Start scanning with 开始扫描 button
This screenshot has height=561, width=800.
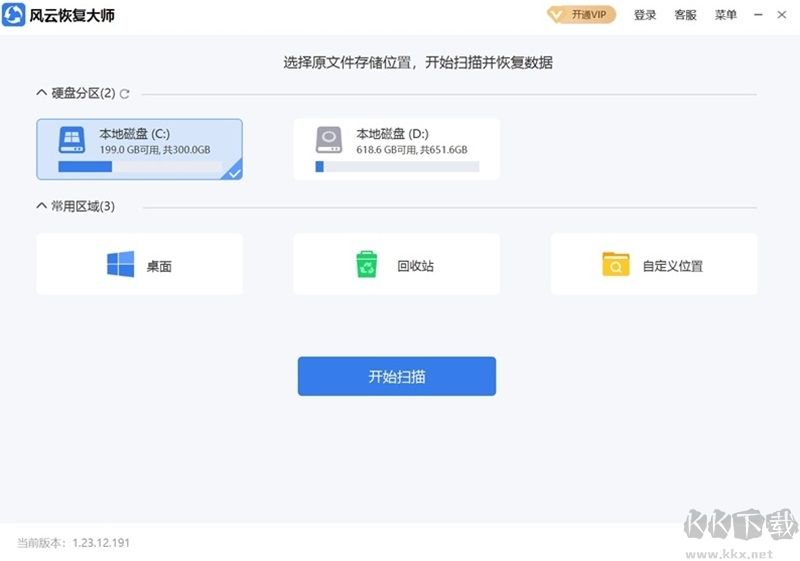tap(397, 376)
